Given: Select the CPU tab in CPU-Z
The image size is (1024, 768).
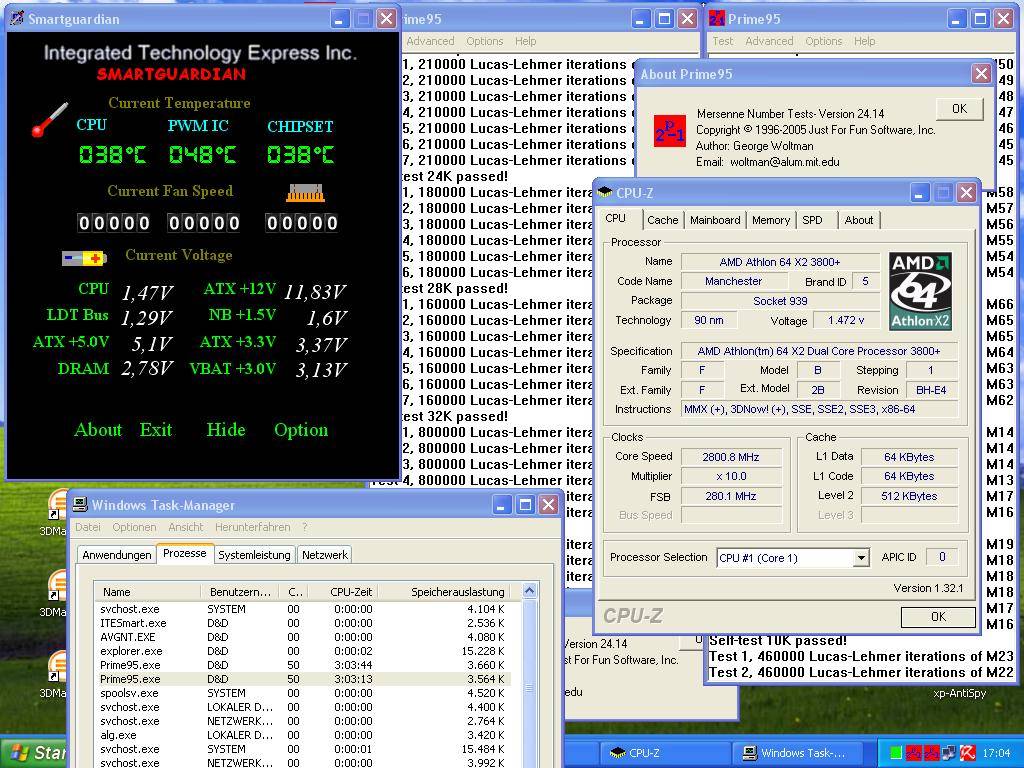Looking at the screenshot, I should pos(616,219).
